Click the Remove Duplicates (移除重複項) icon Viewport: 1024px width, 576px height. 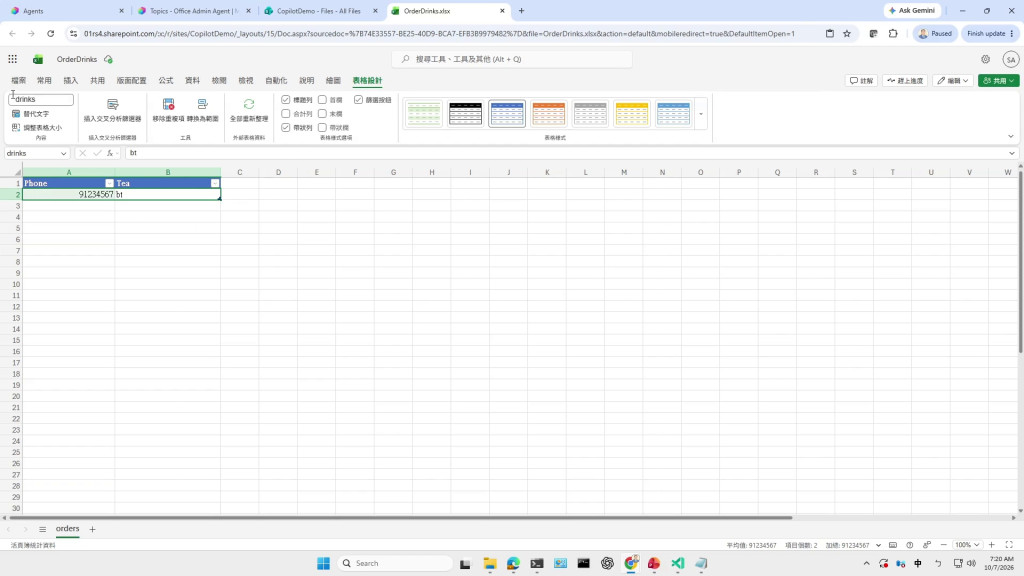pyautogui.click(x=168, y=104)
